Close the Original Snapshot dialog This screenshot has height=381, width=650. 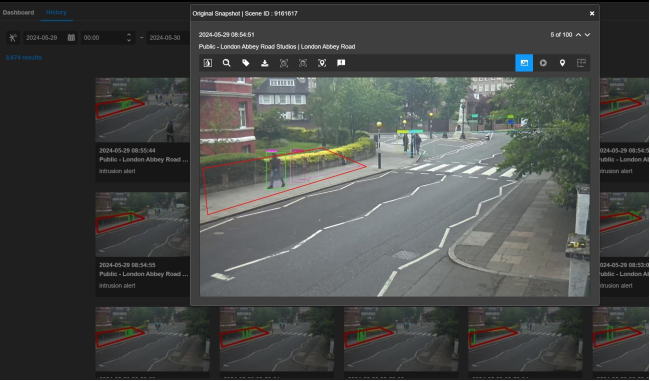[x=592, y=13]
